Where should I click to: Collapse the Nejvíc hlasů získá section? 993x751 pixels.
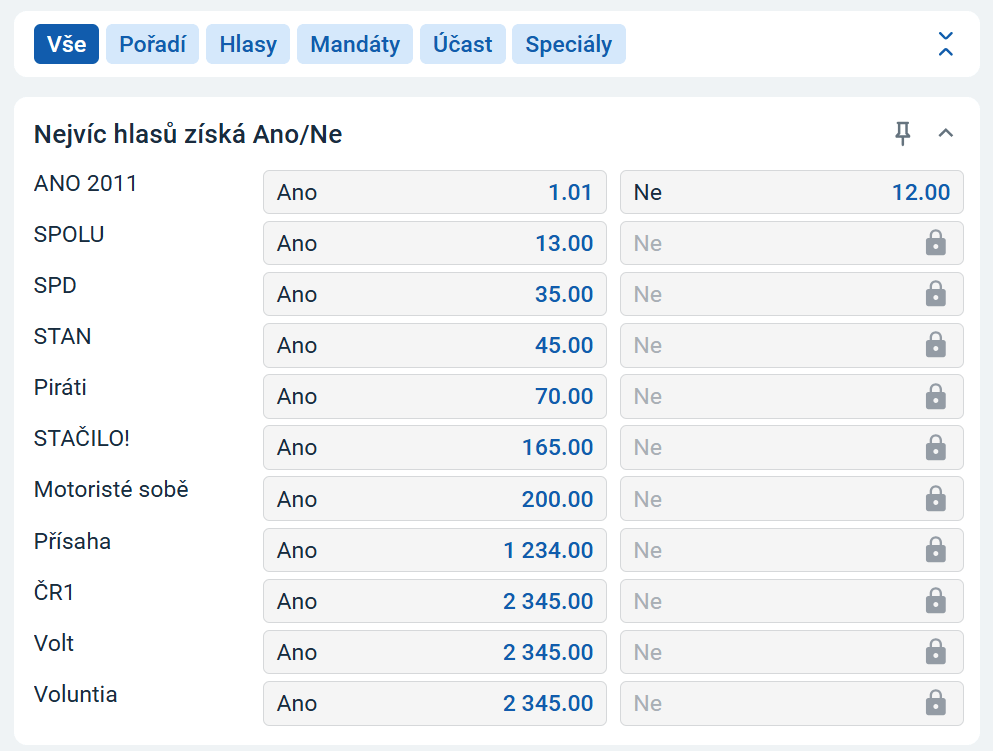pos(946,133)
